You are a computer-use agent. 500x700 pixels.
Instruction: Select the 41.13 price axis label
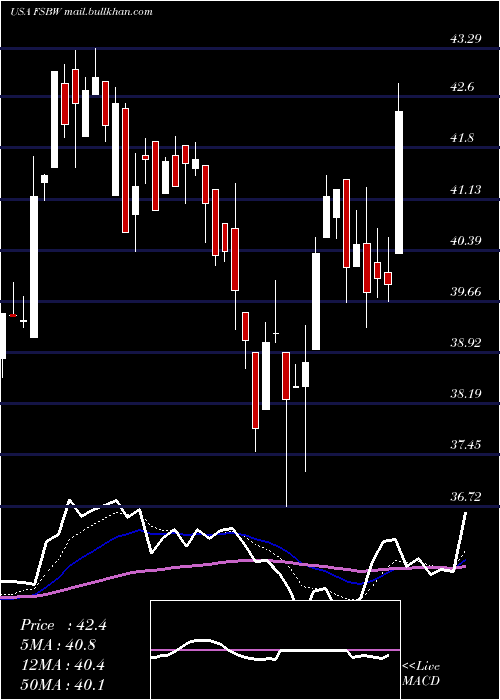click(x=466, y=190)
